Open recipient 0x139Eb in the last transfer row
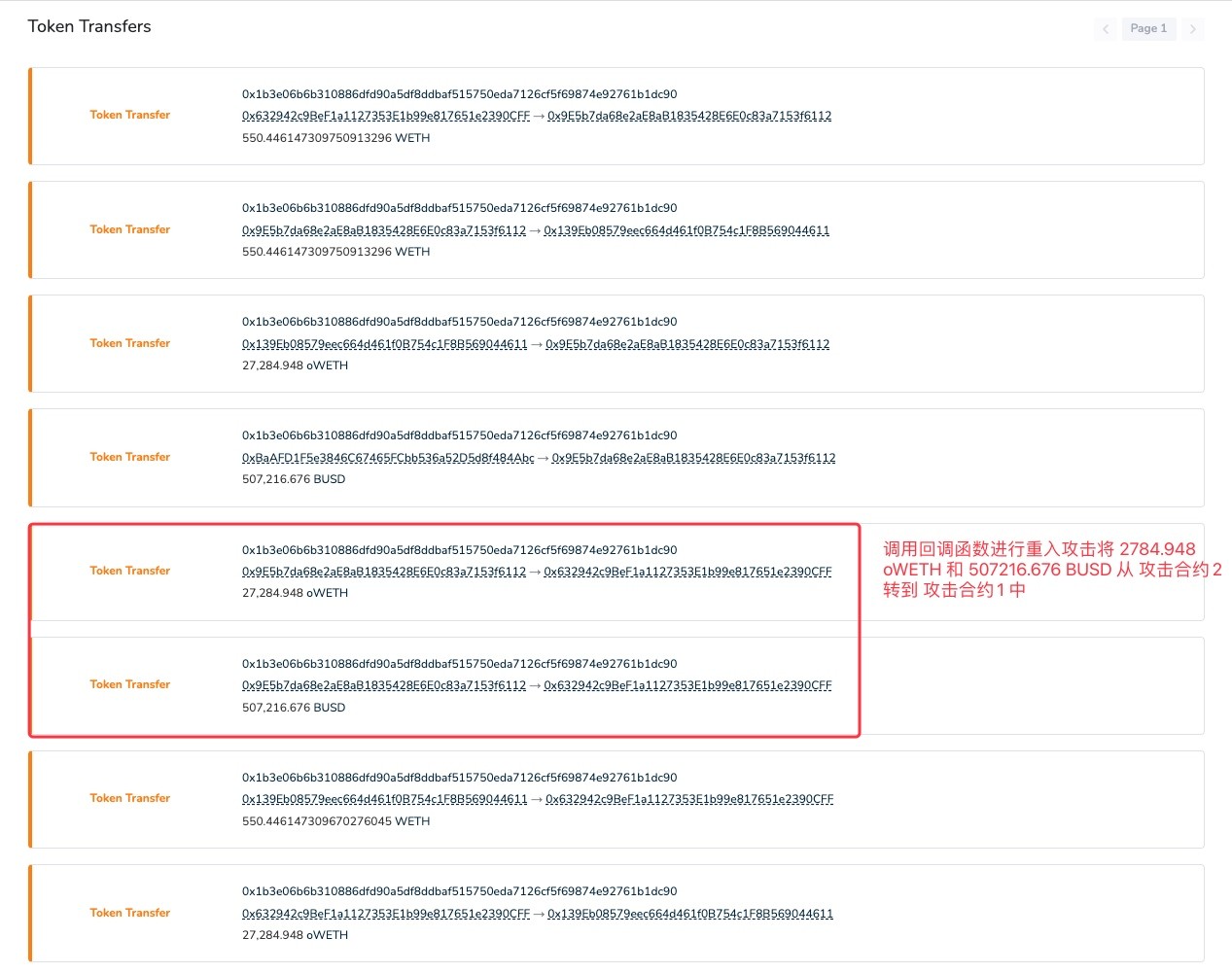 click(690, 914)
